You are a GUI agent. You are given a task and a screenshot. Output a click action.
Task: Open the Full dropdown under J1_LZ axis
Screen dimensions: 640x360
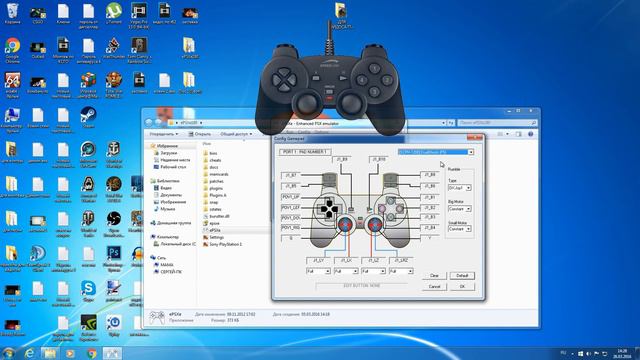pos(373,271)
